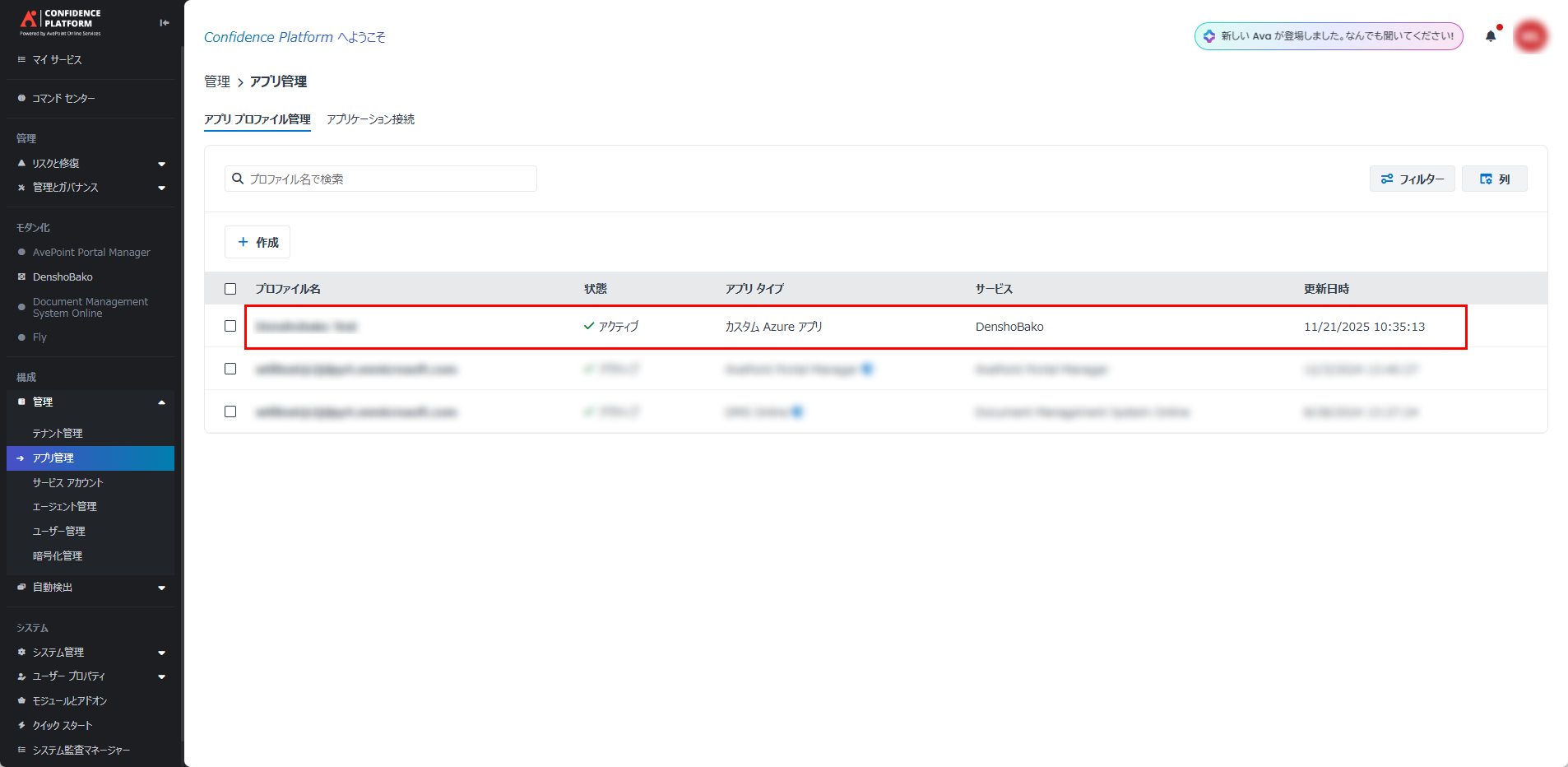This screenshot has width=1568, height=767.
Task: Open ユーザー管理 in sidebar
Action: pos(58,531)
